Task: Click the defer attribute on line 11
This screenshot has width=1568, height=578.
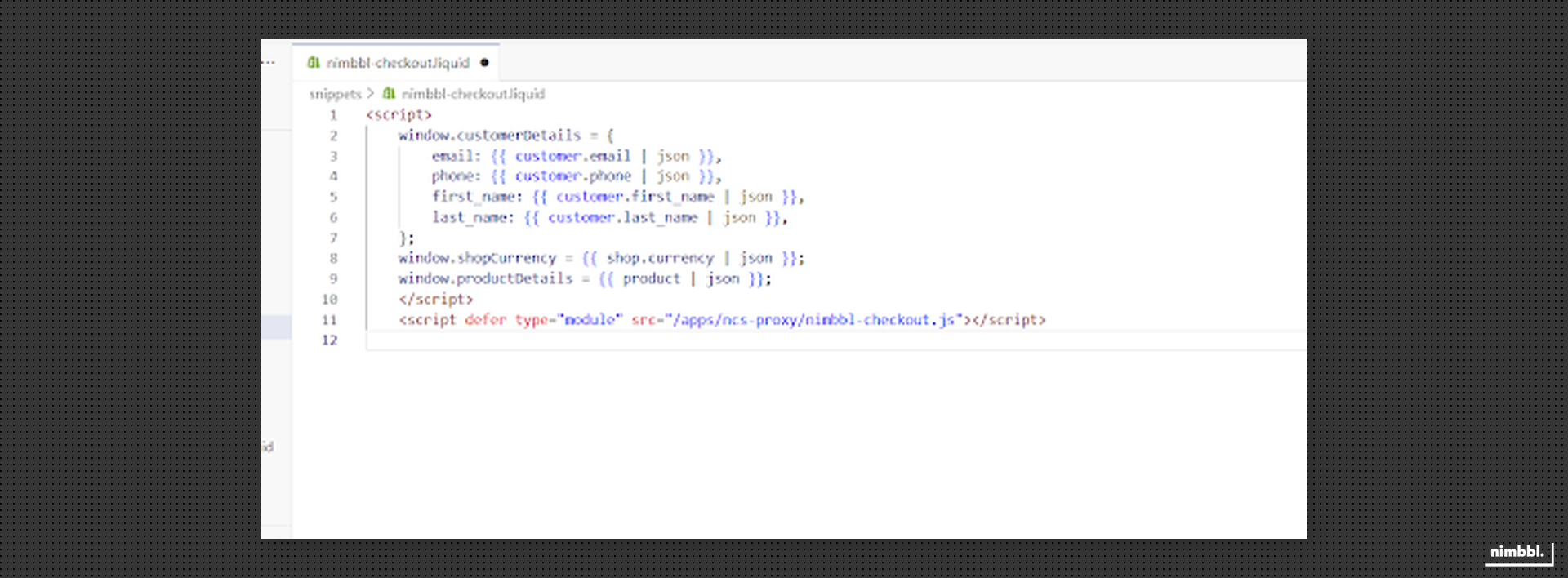Action: point(486,320)
